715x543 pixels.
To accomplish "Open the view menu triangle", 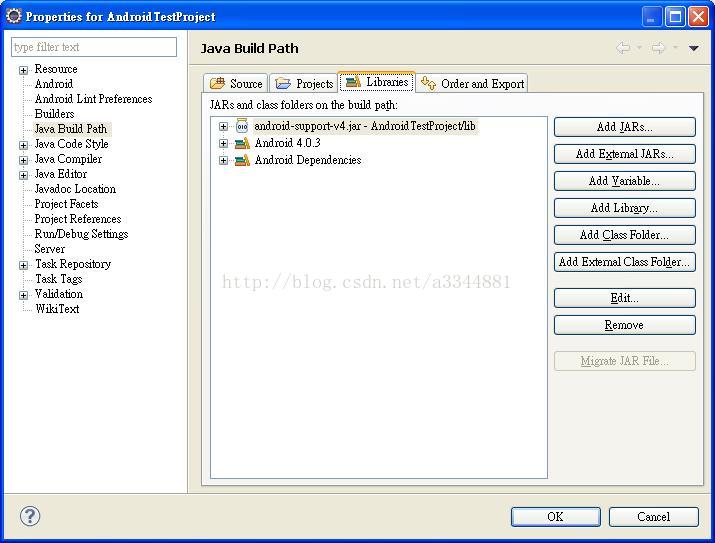I will pos(694,48).
